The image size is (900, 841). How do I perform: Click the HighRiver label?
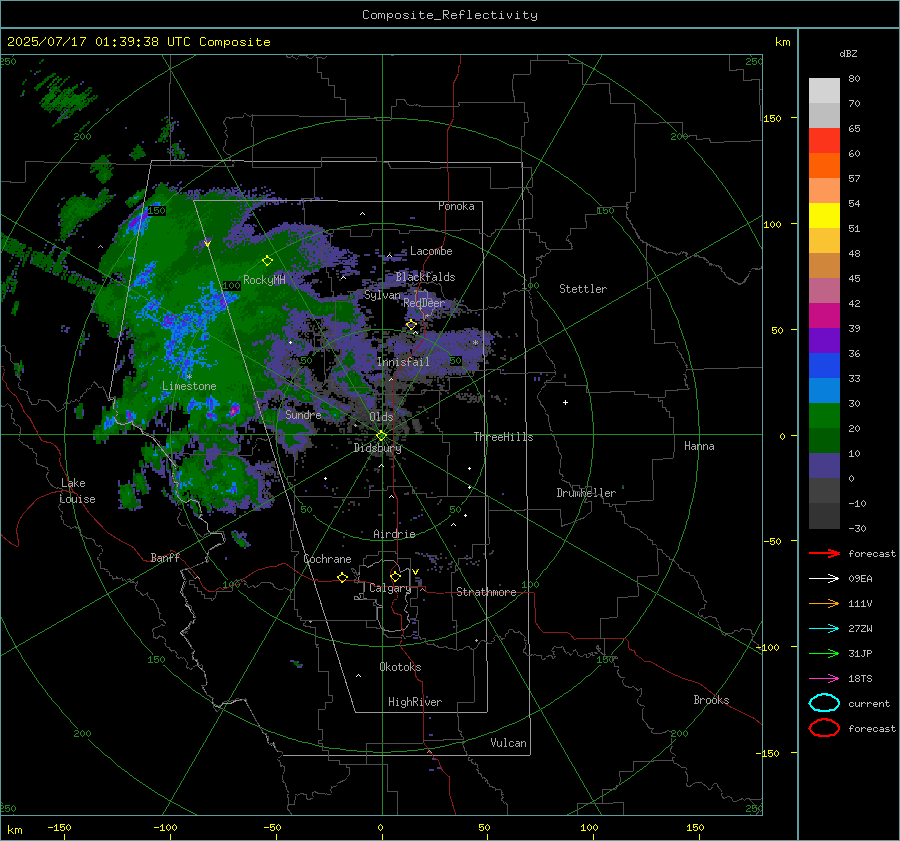[x=415, y=702]
